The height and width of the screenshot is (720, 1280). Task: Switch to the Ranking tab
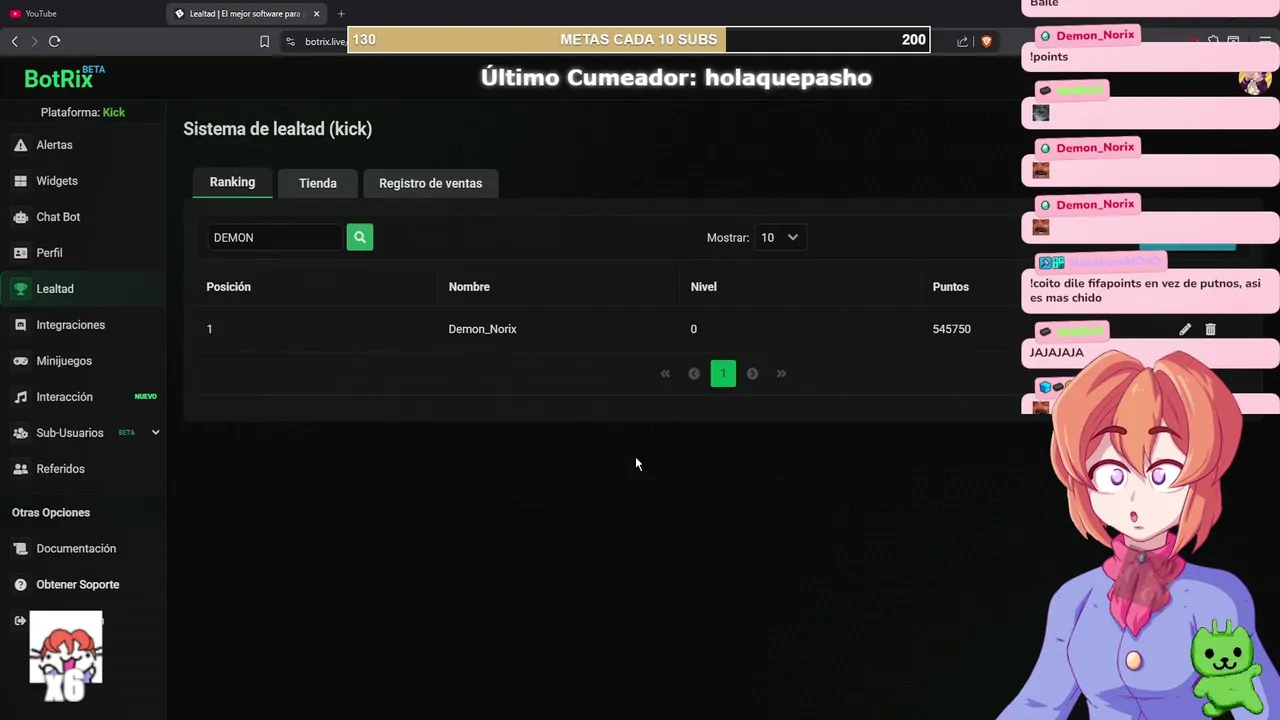coord(232,182)
